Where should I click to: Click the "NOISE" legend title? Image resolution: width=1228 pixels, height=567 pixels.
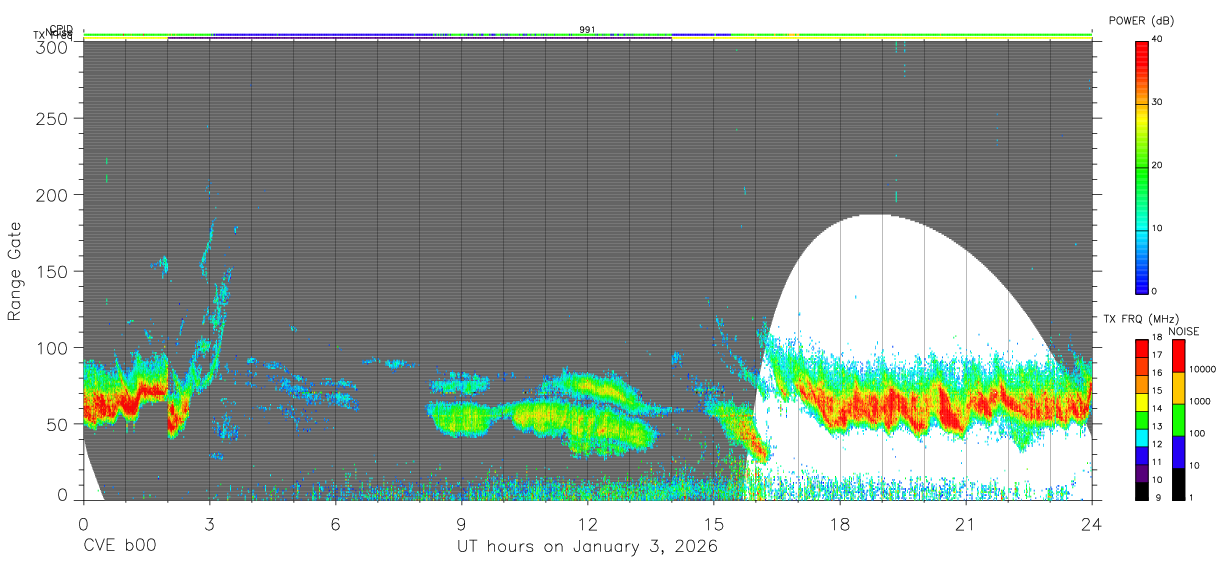(1184, 331)
